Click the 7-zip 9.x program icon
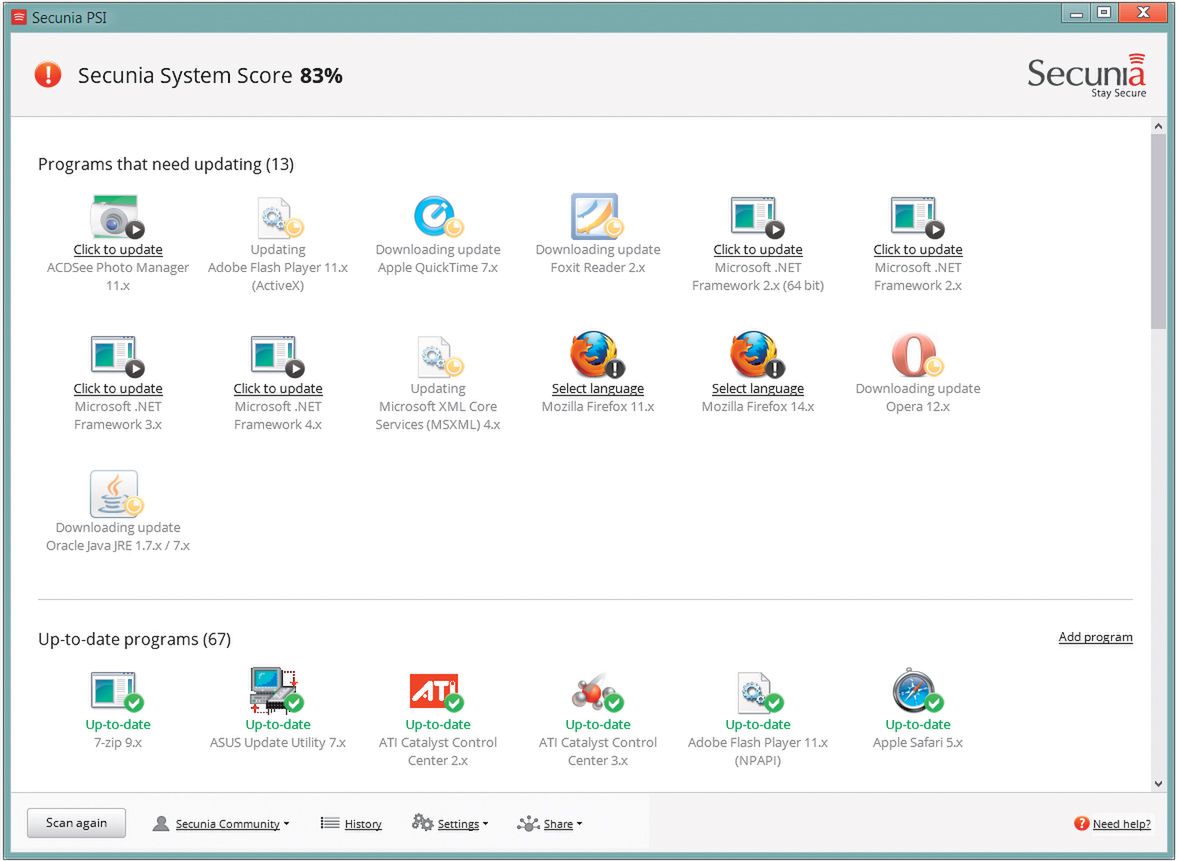Viewport: 1179px width, 861px height. point(117,691)
